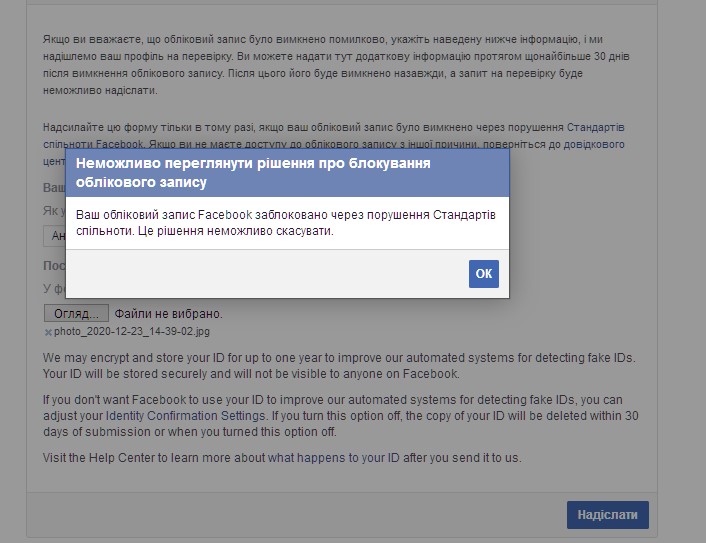Click the partially hidden bold "Ваш" label
The height and width of the screenshot is (543, 706).
tap(53, 188)
